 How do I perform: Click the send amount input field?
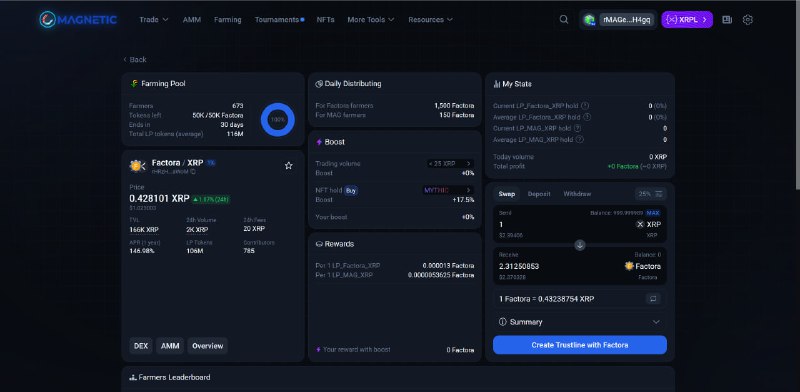pyautogui.click(x=561, y=225)
